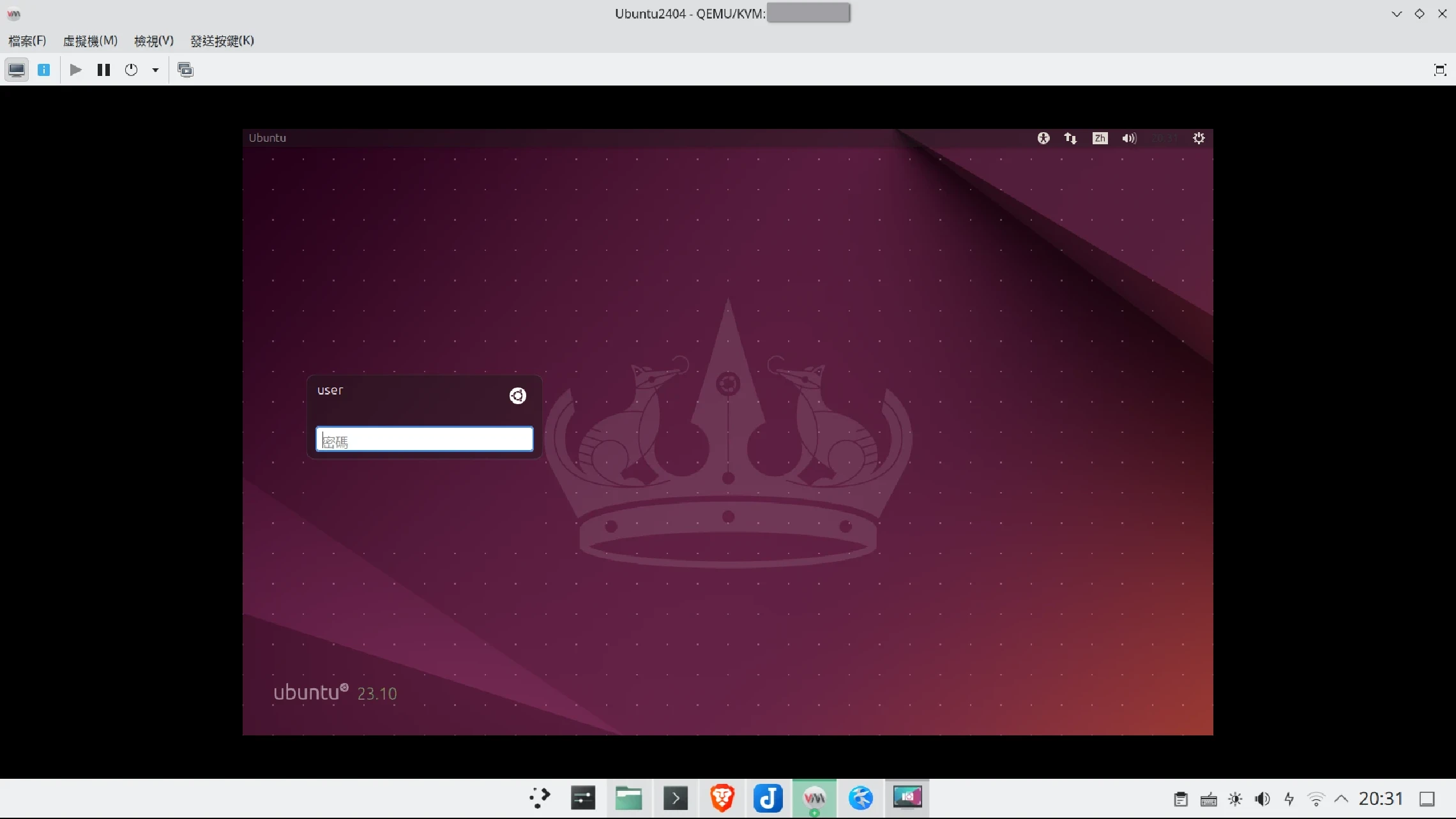Open the 檔案(F) menu
Image resolution: width=1456 pixels, height=819 pixels.
(27, 41)
